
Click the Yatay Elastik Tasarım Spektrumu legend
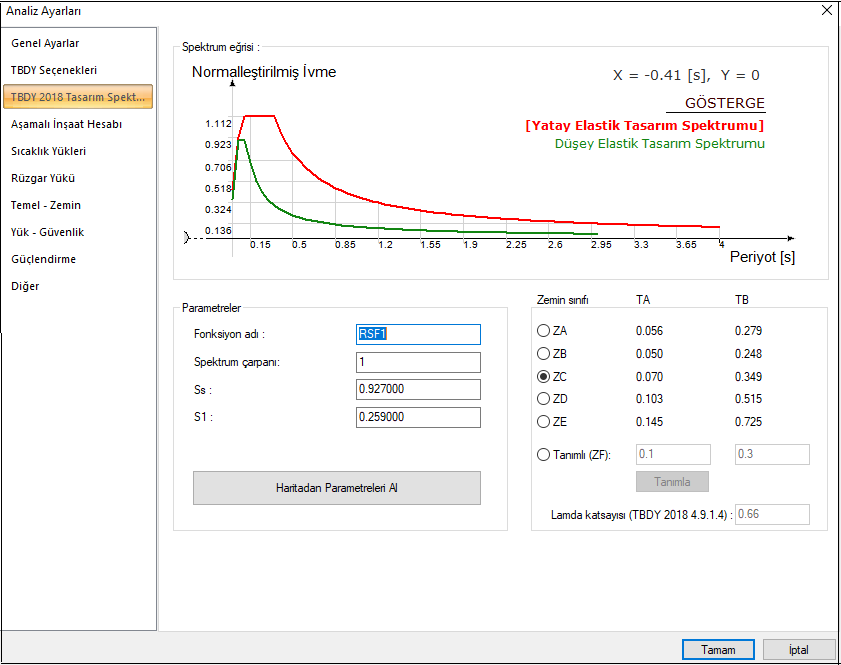coord(644,126)
